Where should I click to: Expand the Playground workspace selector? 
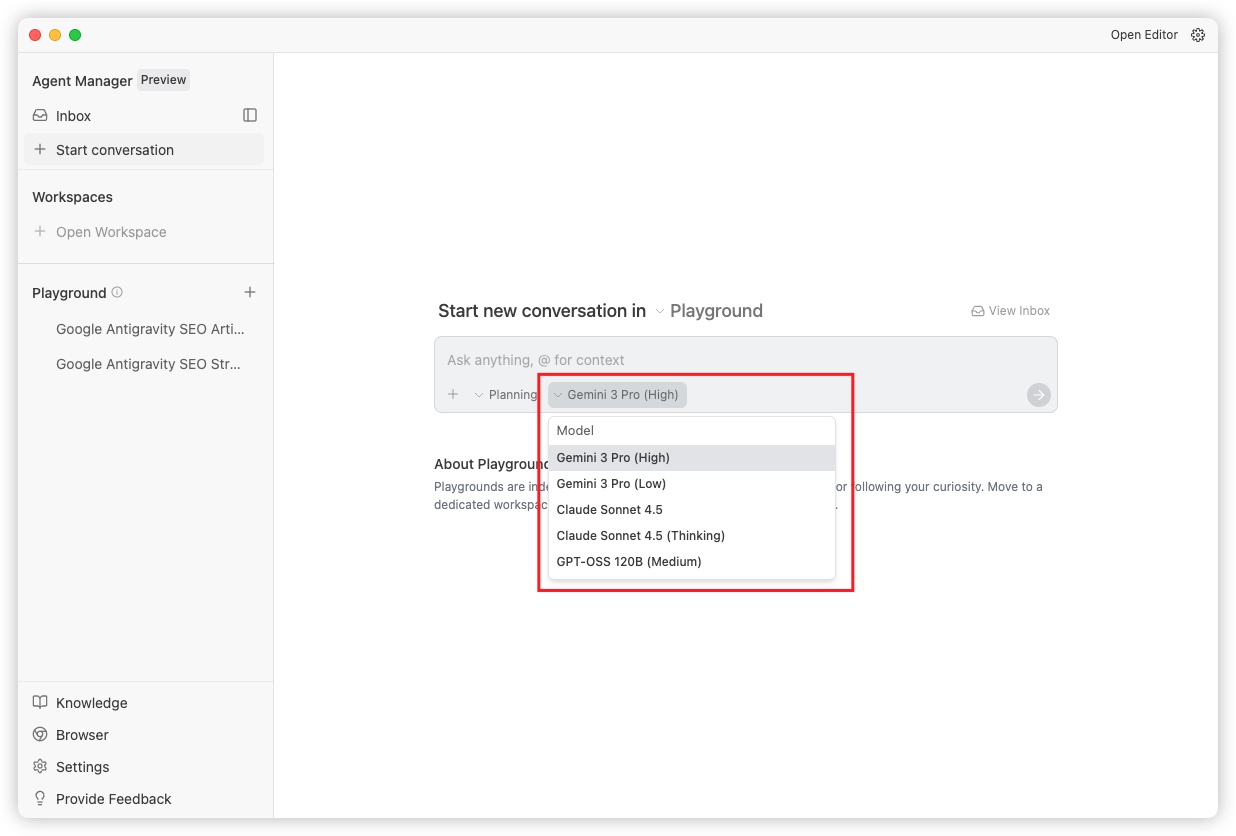[x=708, y=311]
